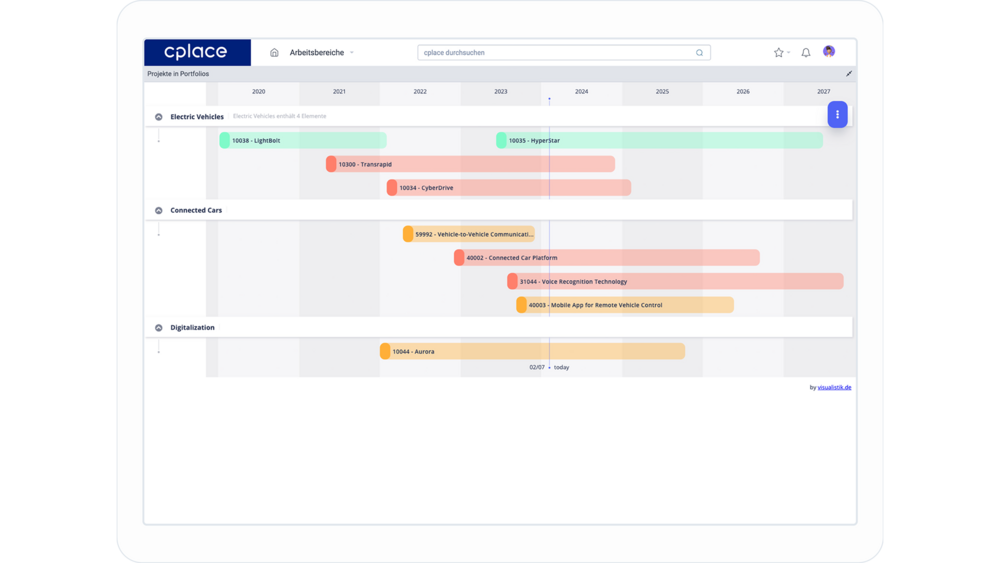This screenshot has width=1000, height=563.
Task: Select the 10038 - LightBolt project bar
Action: click(303, 141)
